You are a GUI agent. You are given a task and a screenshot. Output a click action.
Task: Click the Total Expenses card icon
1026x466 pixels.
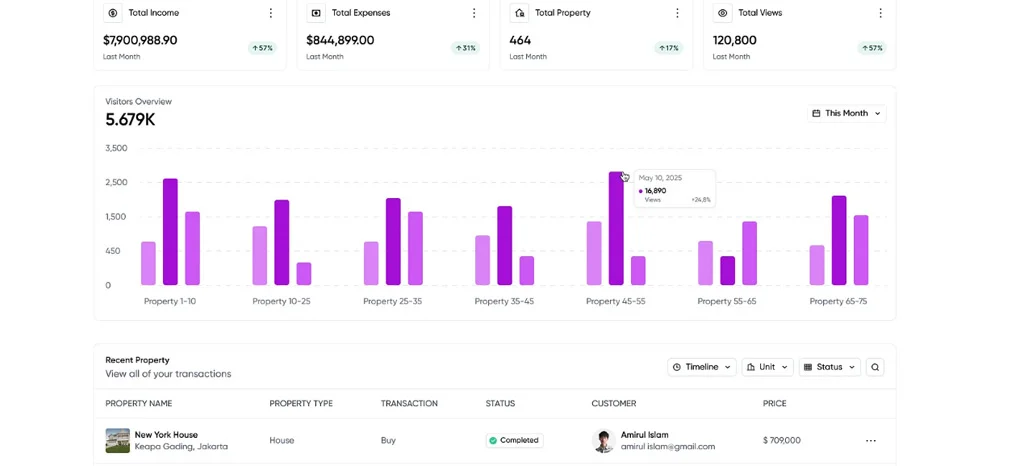(316, 13)
